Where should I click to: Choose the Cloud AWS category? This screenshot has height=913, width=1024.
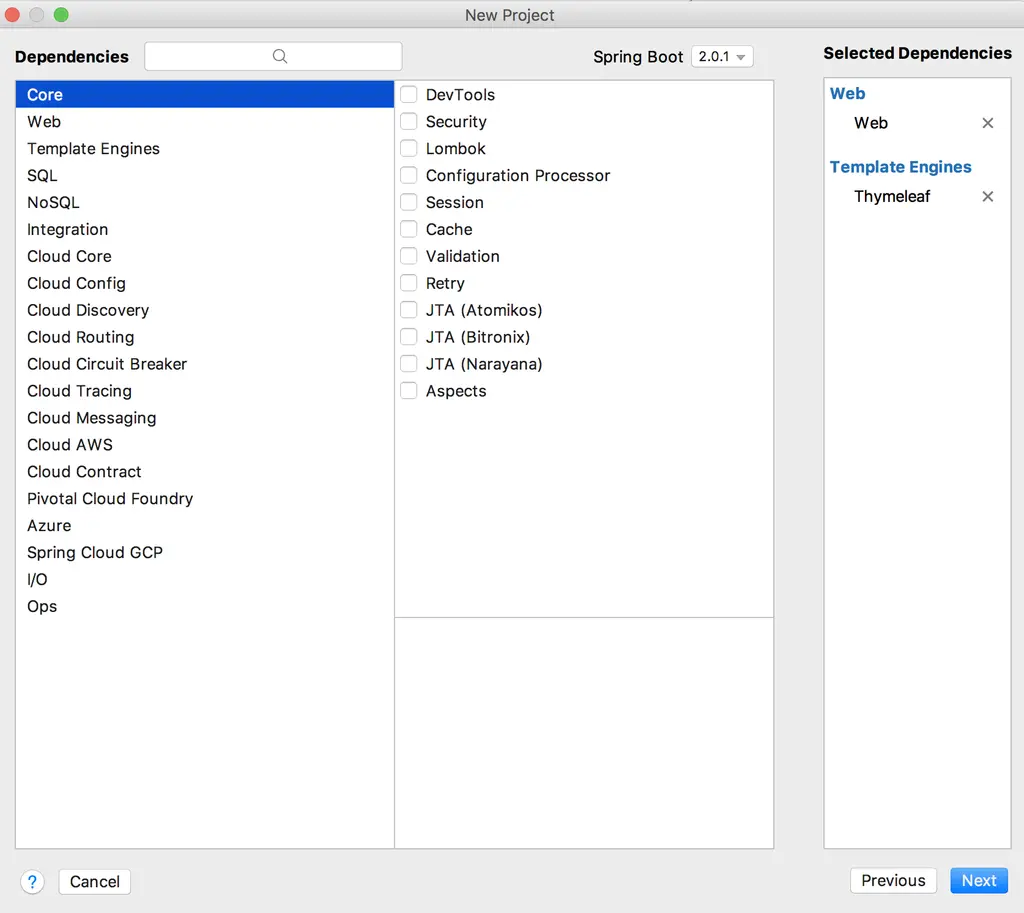(204, 444)
